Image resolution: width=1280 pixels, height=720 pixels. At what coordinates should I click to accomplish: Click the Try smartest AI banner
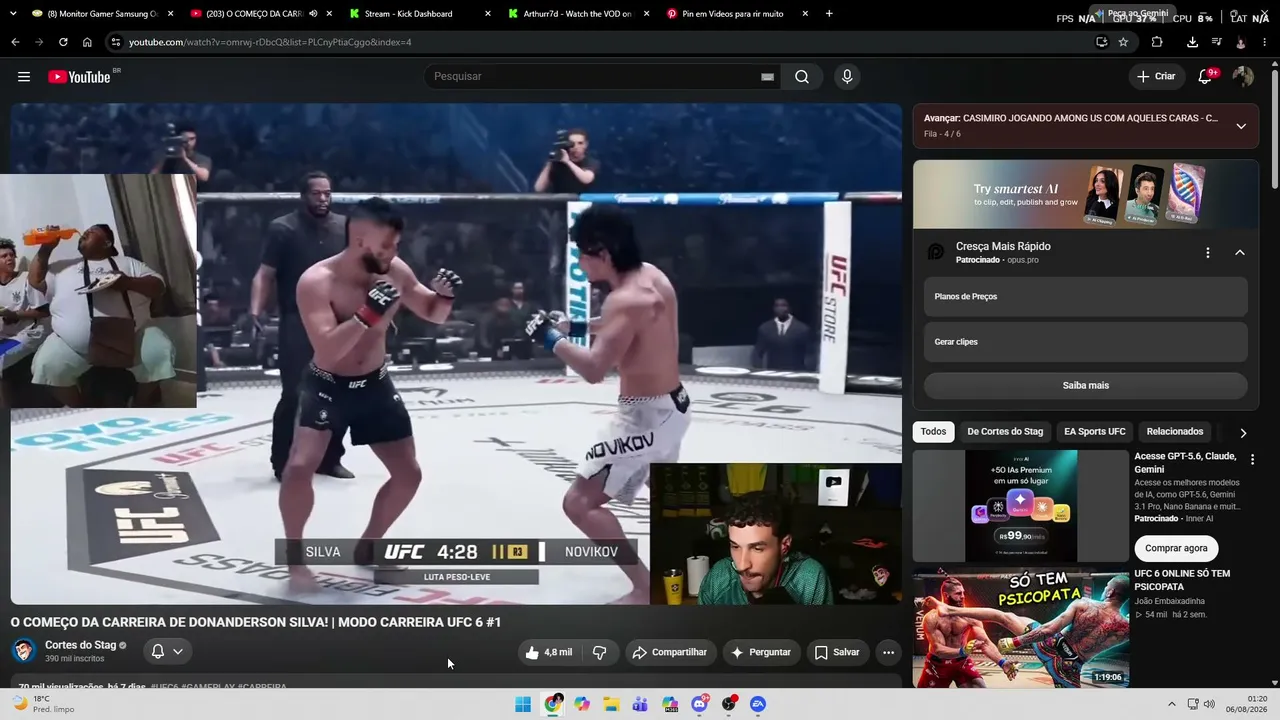[1085, 195]
